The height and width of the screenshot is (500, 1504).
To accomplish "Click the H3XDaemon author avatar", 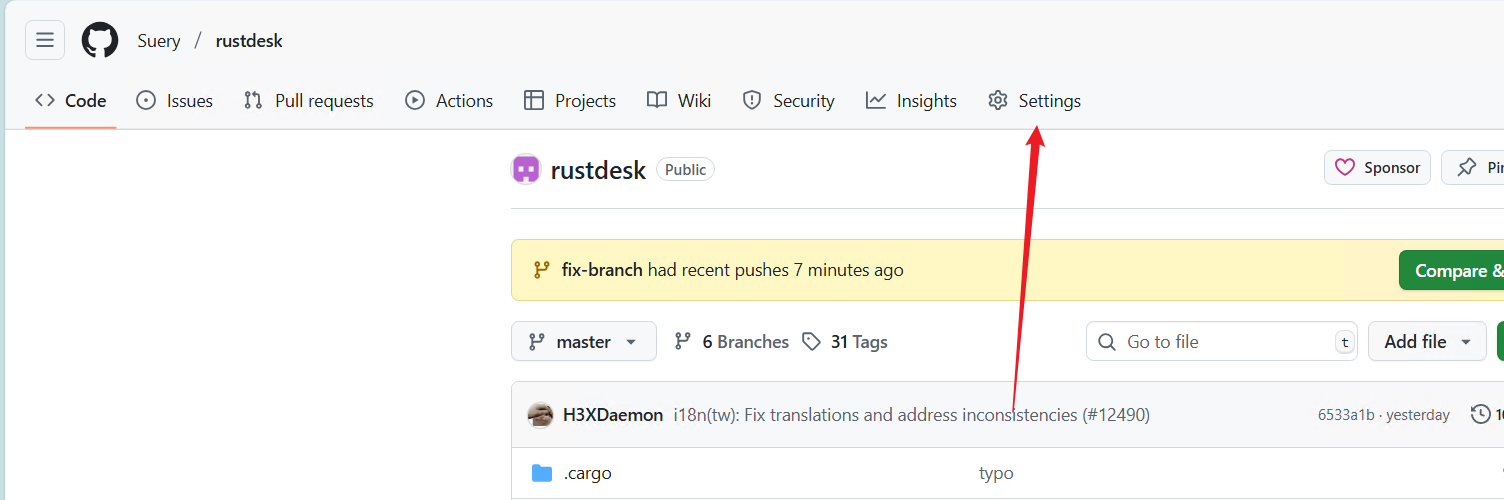I will click(x=541, y=414).
